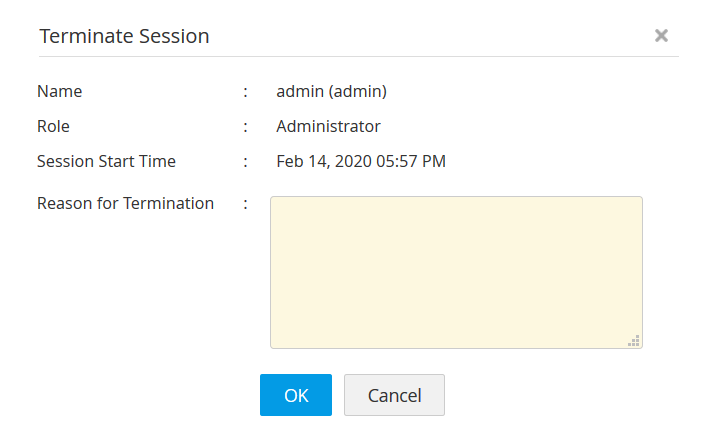Image resolution: width=718 pixels, height=440 pixels.
Task: Click the colon after the Name label
Action: click(245, 92)
